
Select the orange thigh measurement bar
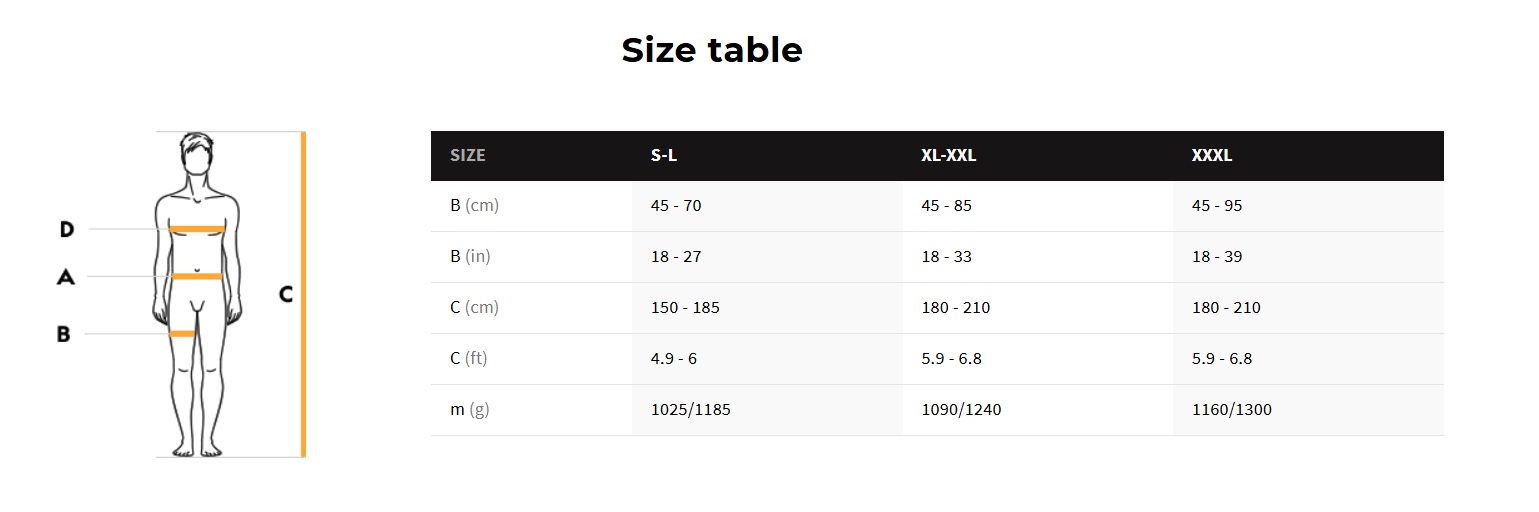182,333
